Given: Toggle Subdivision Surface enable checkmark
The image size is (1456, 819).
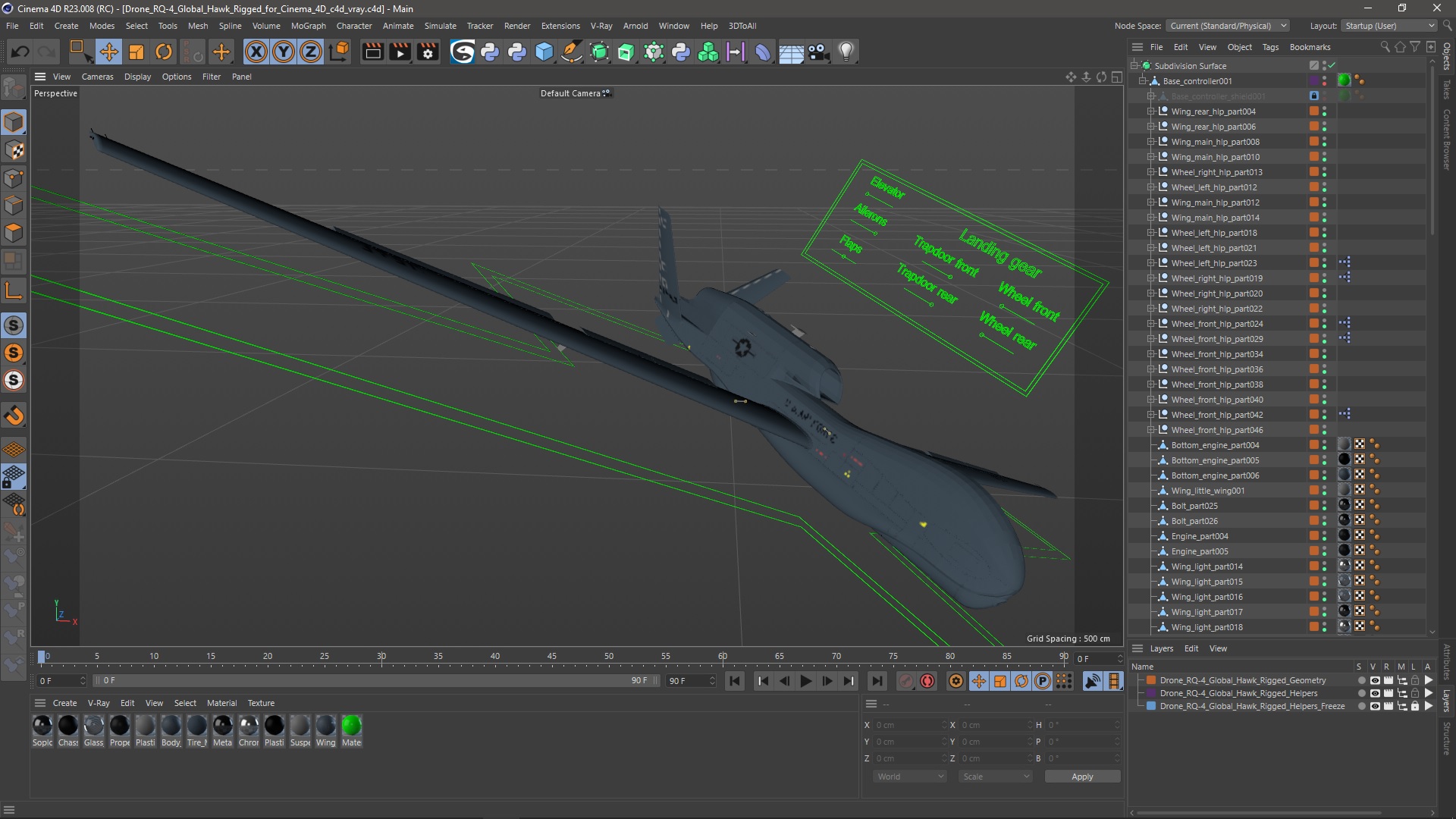Looking at the screenshot, I should point(1332,66).
